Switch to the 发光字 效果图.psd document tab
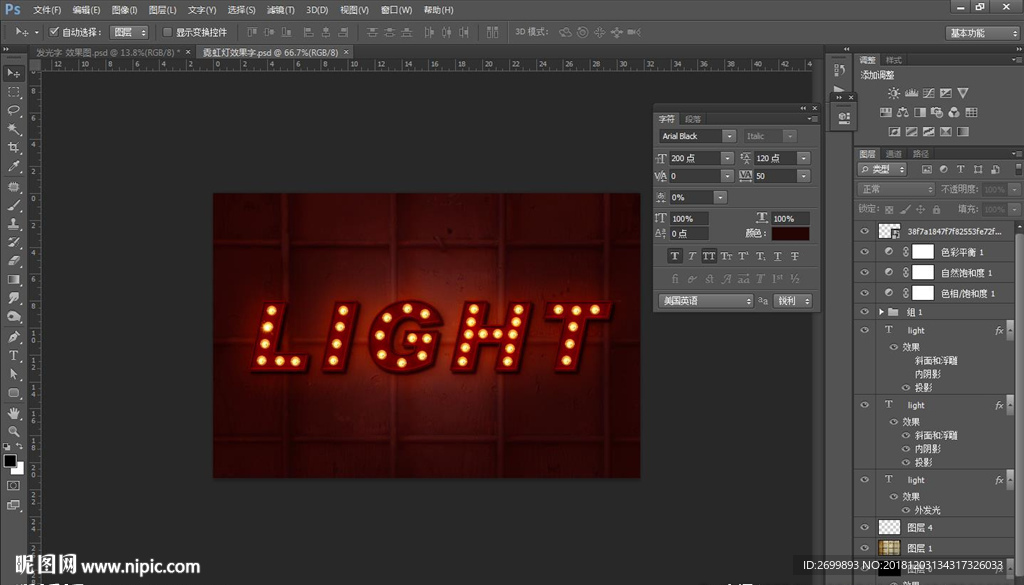Viewport: 1024px width, 585px height. 107,52
